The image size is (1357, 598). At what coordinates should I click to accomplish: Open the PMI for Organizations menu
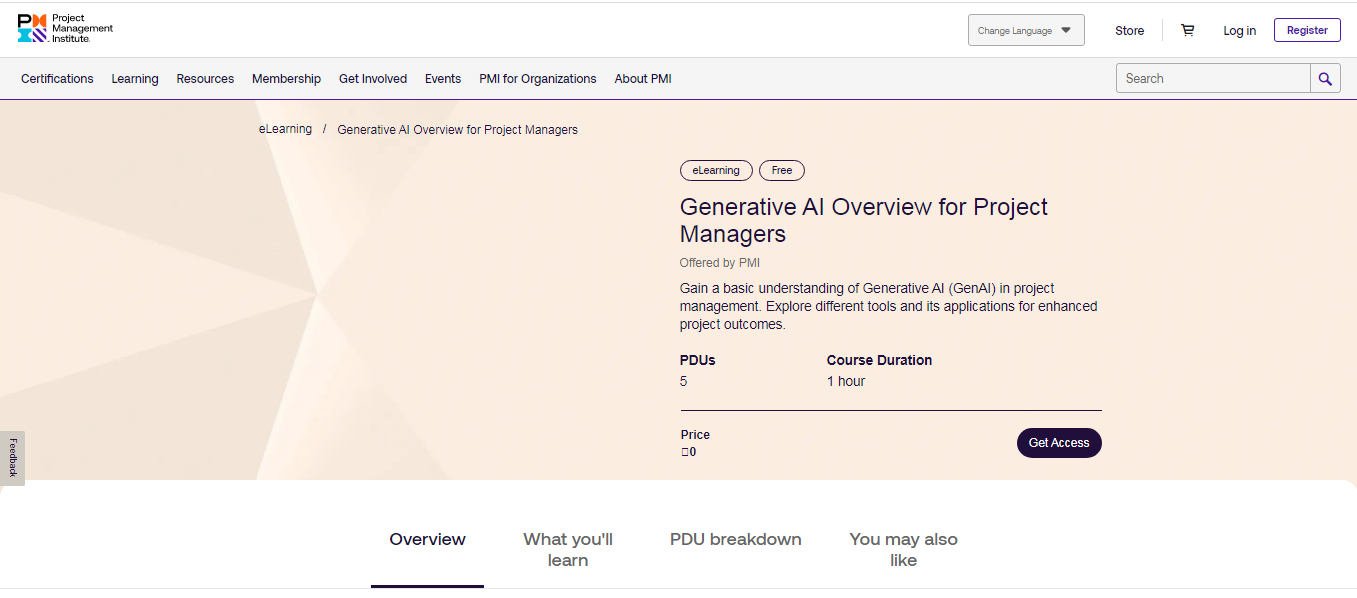[x=537, y=79]
